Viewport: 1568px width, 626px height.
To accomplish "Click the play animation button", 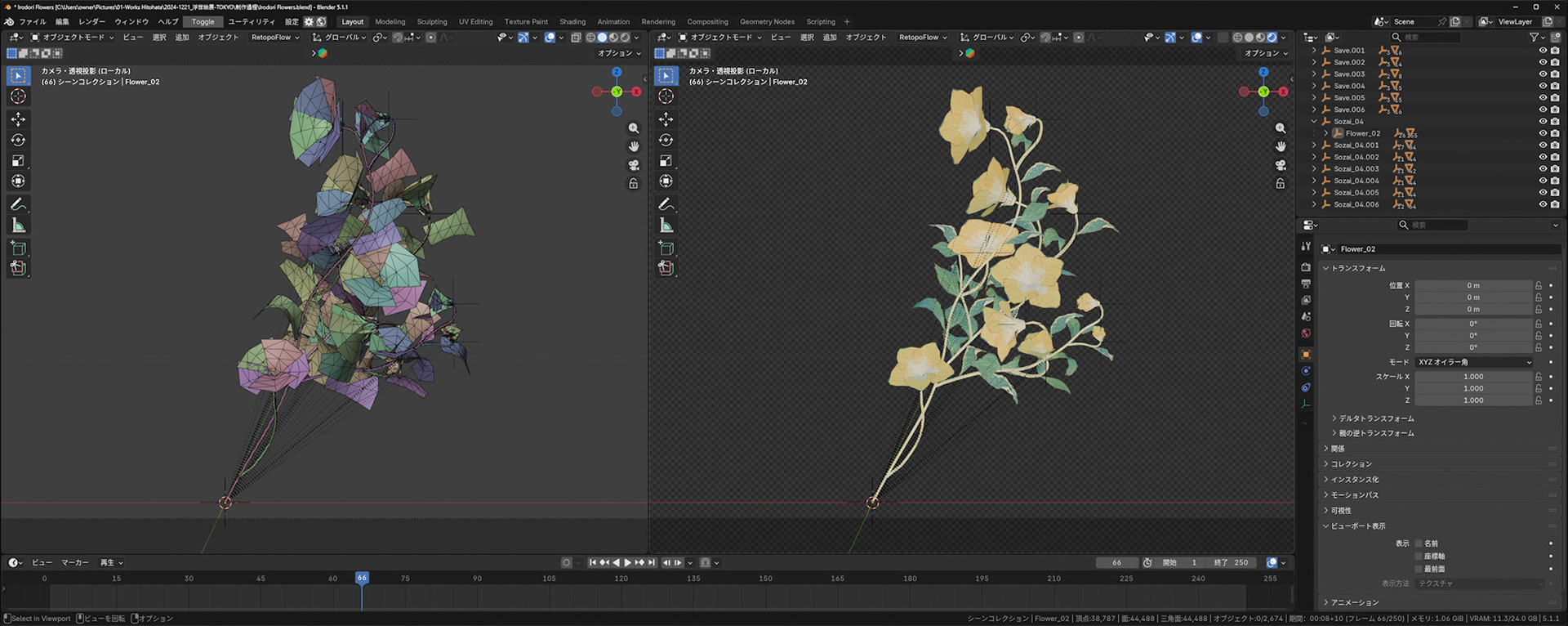I will [628, 562].
